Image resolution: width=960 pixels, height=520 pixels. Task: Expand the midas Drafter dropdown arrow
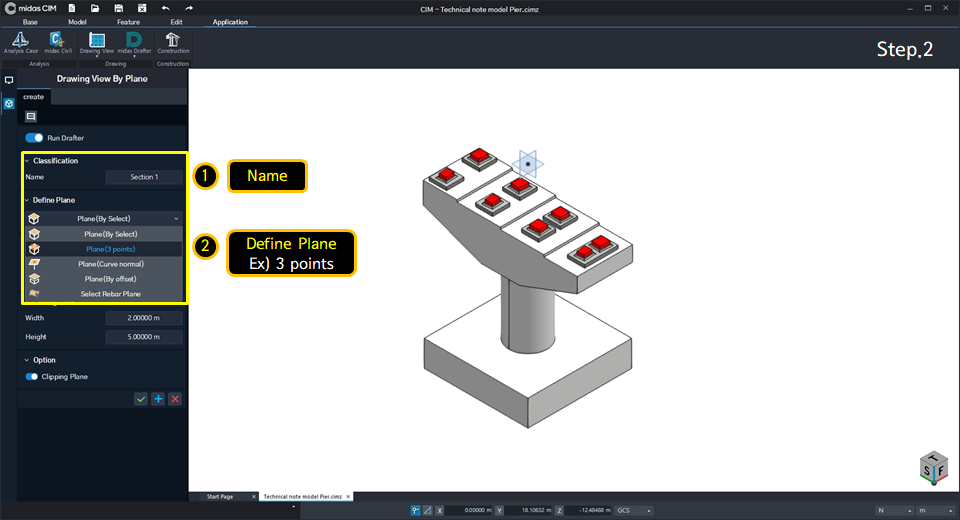pos(134,56)
